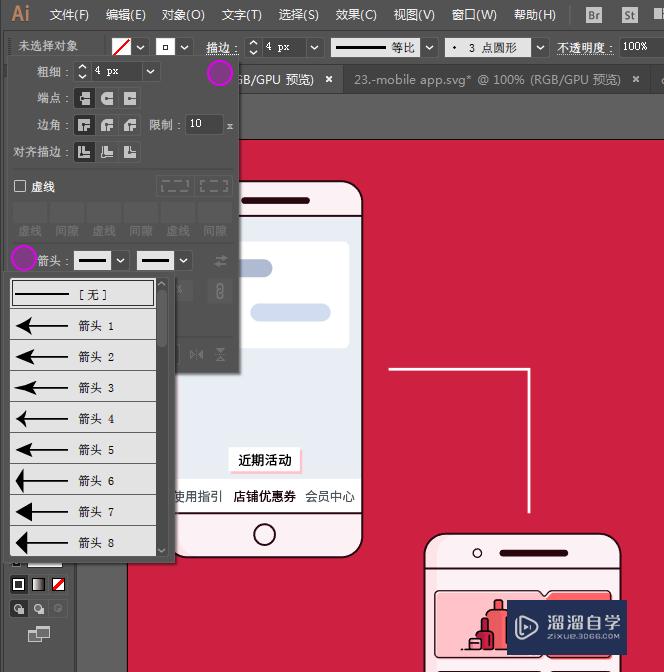Expand the 粗细 weight dropdown in stroke panel
Image resolution: width=664 pixels, height=672 pixels.
pyautogui.click(x=150, y=71)
